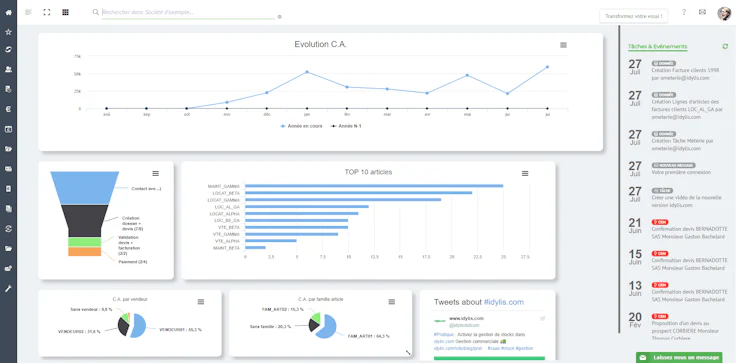Open the gears configuration sidebar icon
Image resolution: width=736 pixels, height=363 pixels.
(x=8, y=269)
